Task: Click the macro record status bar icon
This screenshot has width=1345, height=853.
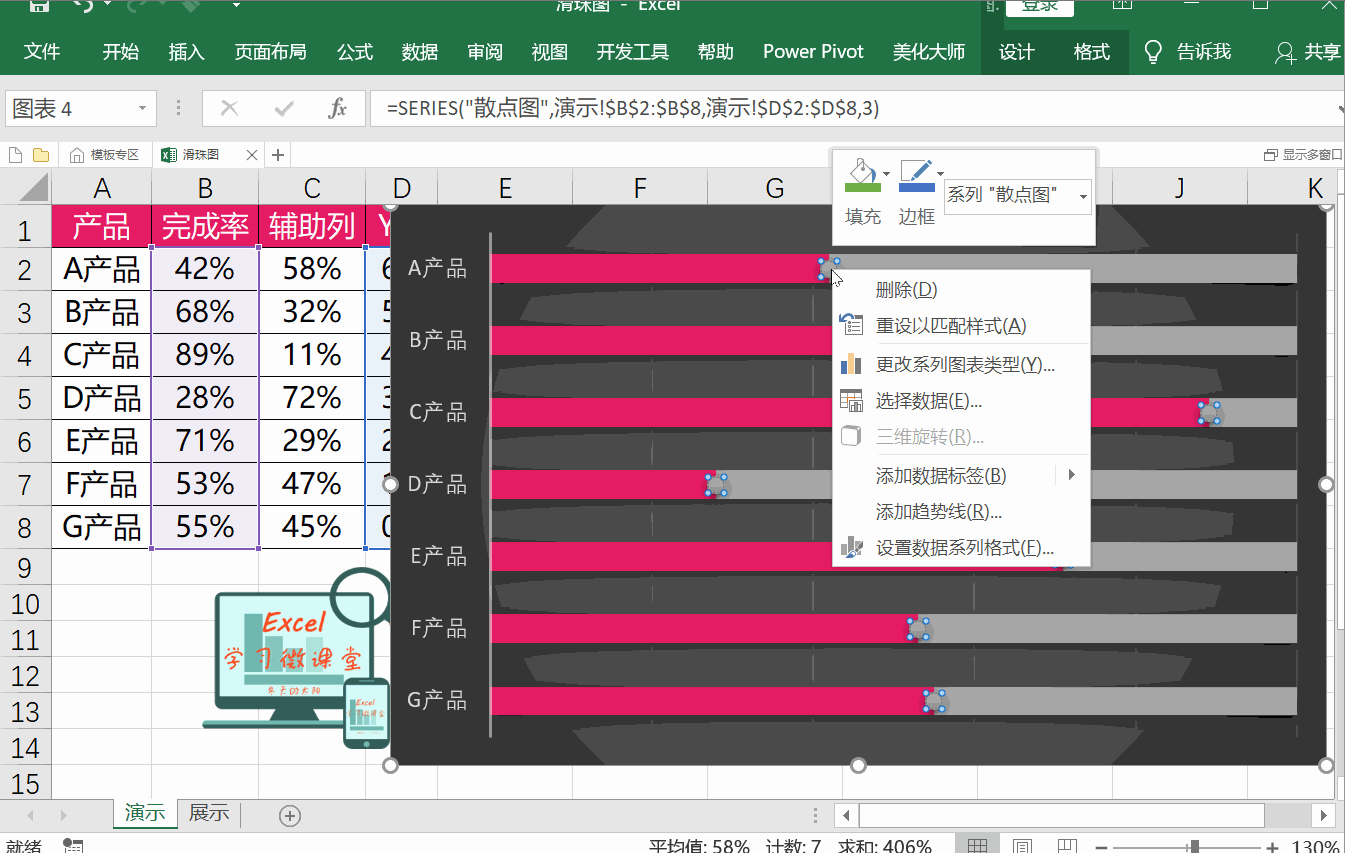Action: pos(73,846)
